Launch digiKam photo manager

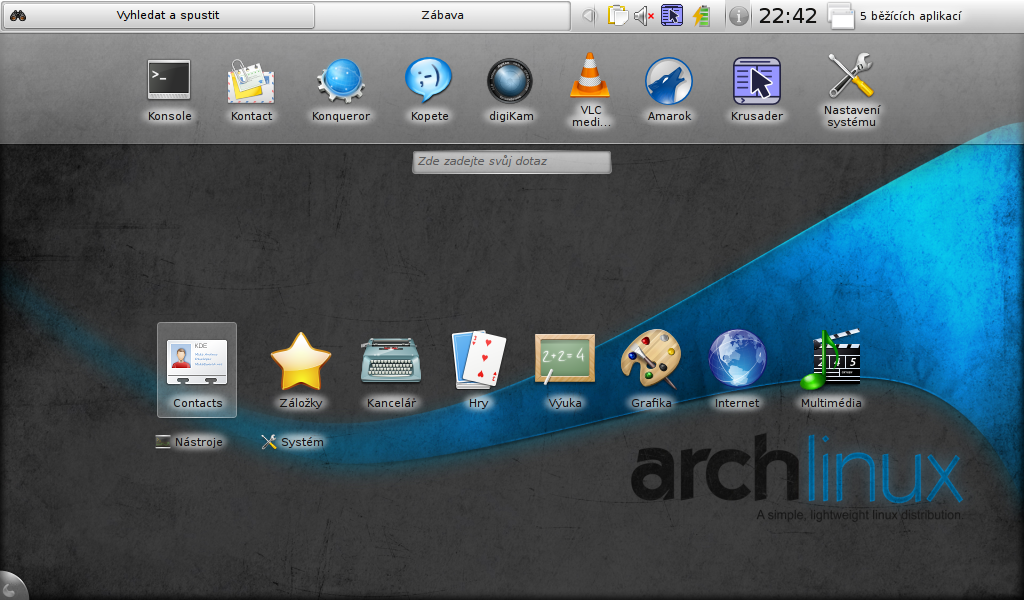coord(511,89)
